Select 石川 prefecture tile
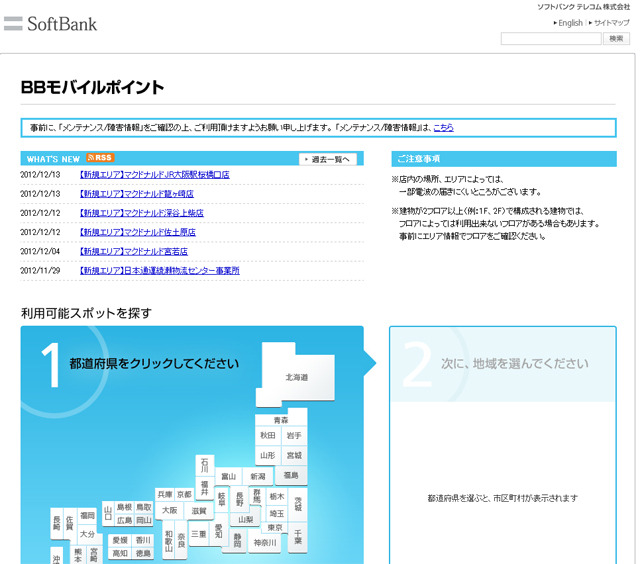This screenshot has width=640, height=564. coord(204,465)
